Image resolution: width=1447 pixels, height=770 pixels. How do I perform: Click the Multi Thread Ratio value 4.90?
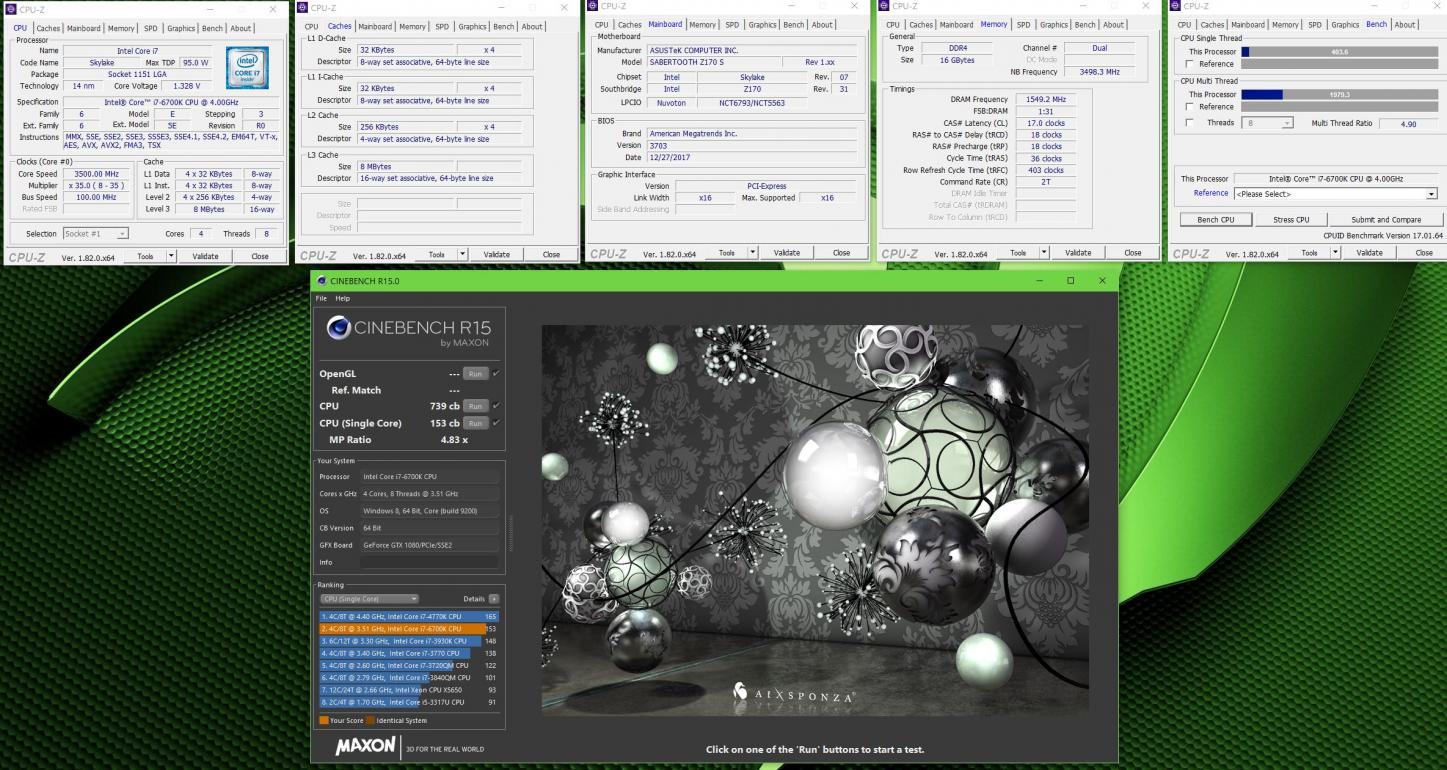click(1407, 123)
